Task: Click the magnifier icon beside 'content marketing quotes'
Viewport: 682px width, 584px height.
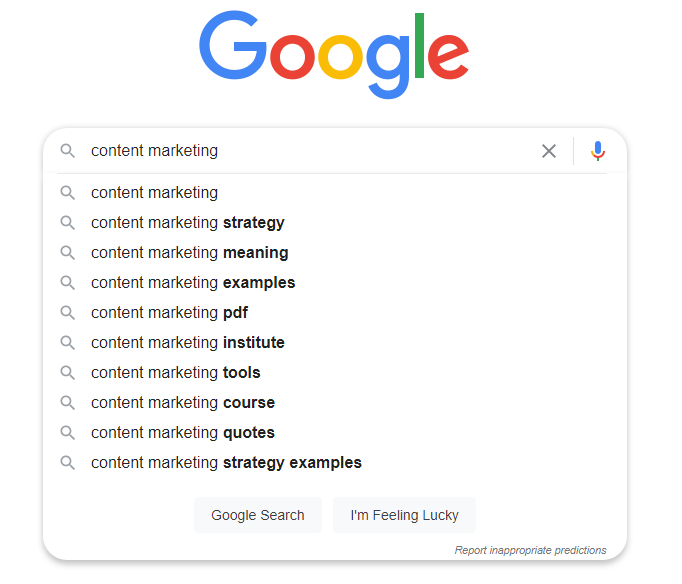Action: tap(67, 433)
